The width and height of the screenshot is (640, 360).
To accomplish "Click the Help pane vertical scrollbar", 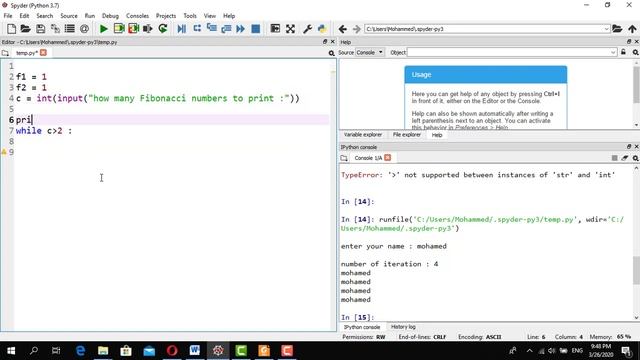I will (x=636, y=84).
